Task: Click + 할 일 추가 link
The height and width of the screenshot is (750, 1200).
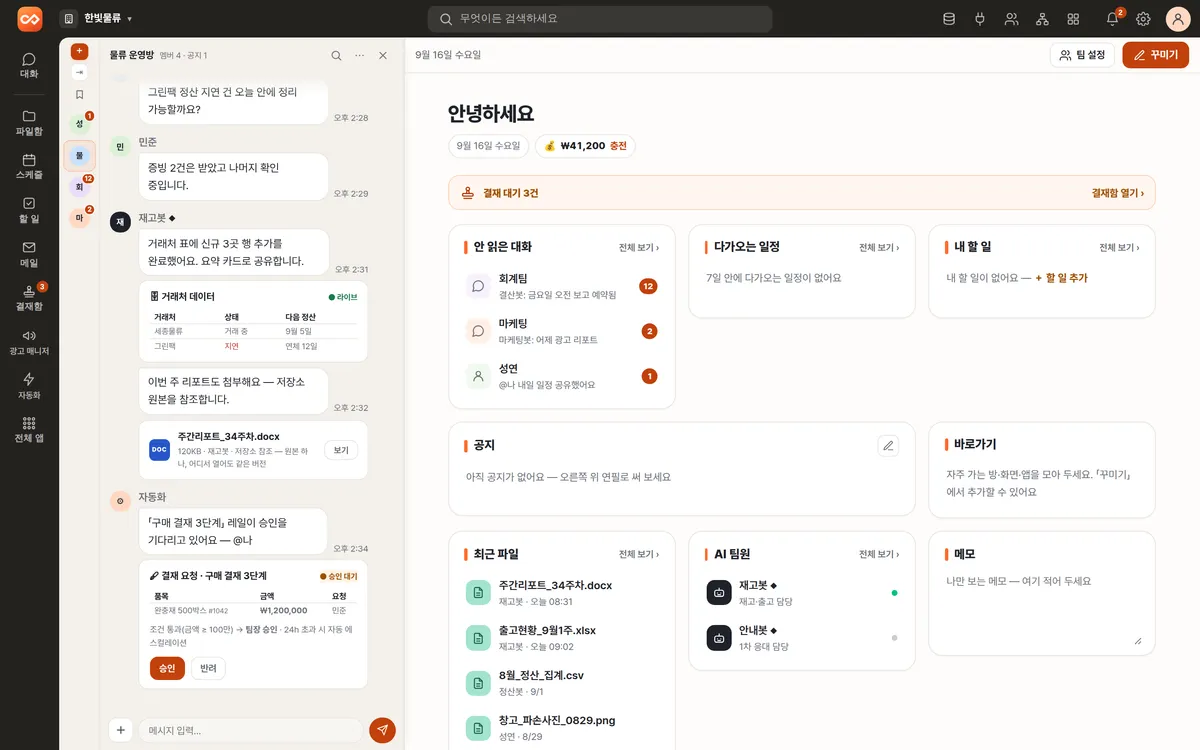Action: pos(1061,278)
